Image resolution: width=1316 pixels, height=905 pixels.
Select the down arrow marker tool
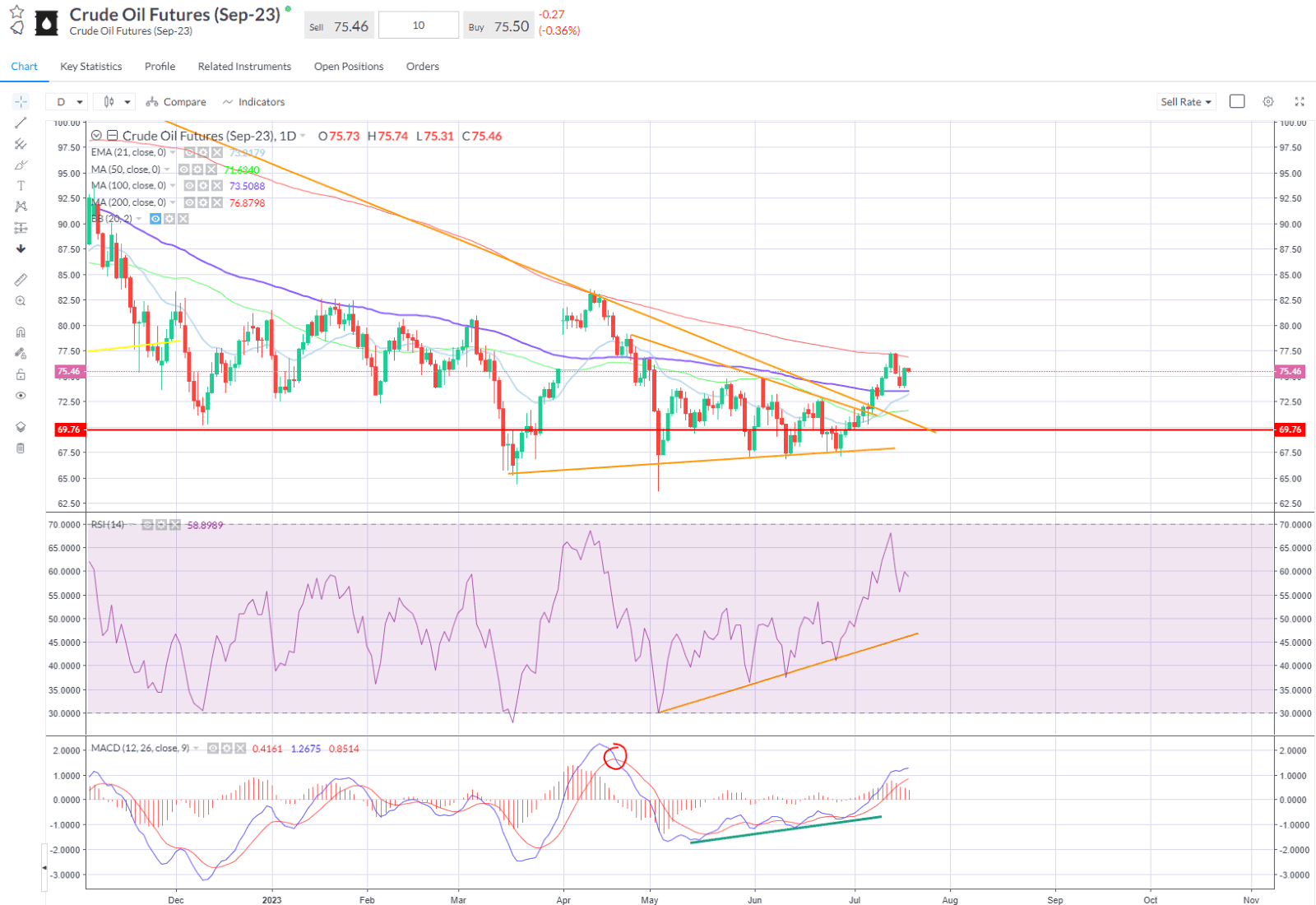coord(21,248)
